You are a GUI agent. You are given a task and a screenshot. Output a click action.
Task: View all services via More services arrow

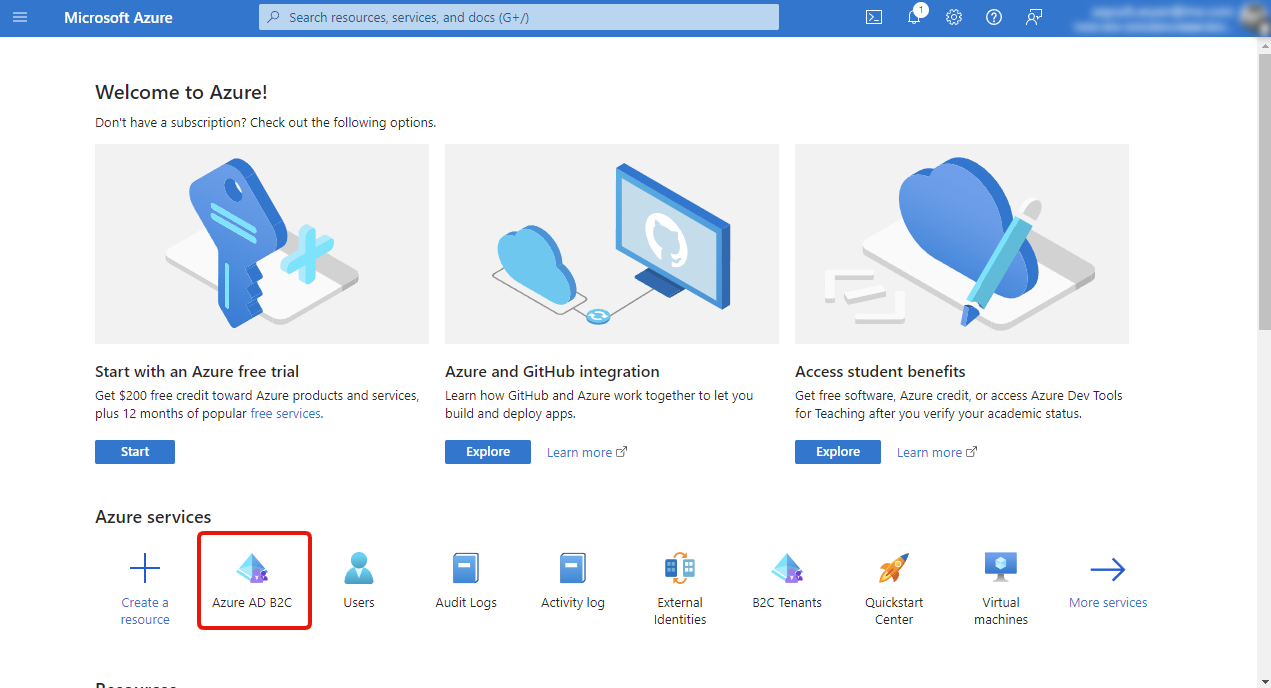pyautogui.click(x=1107, y=580)
